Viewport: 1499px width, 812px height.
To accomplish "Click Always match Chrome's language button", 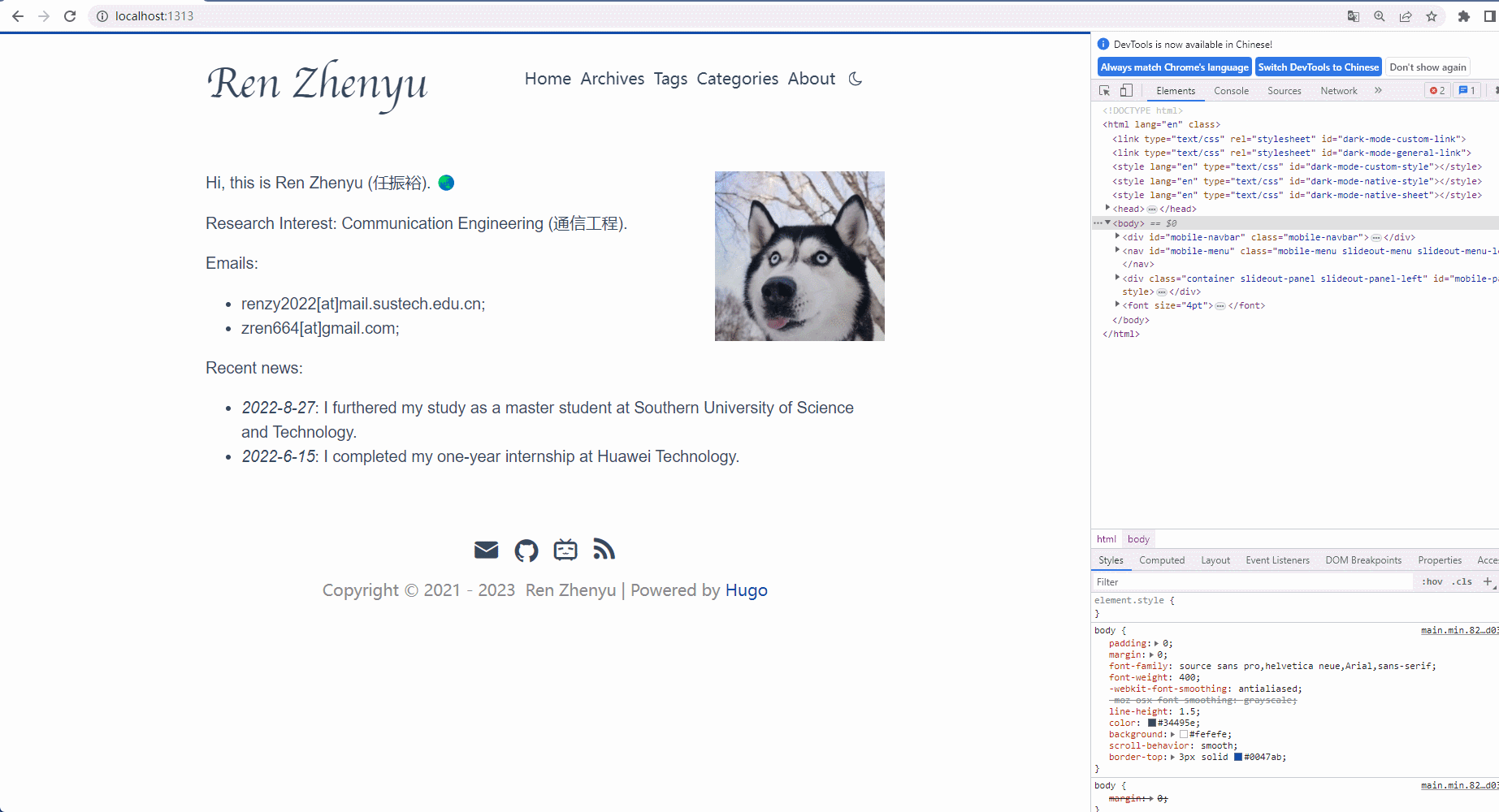I will pos(1175,67).
